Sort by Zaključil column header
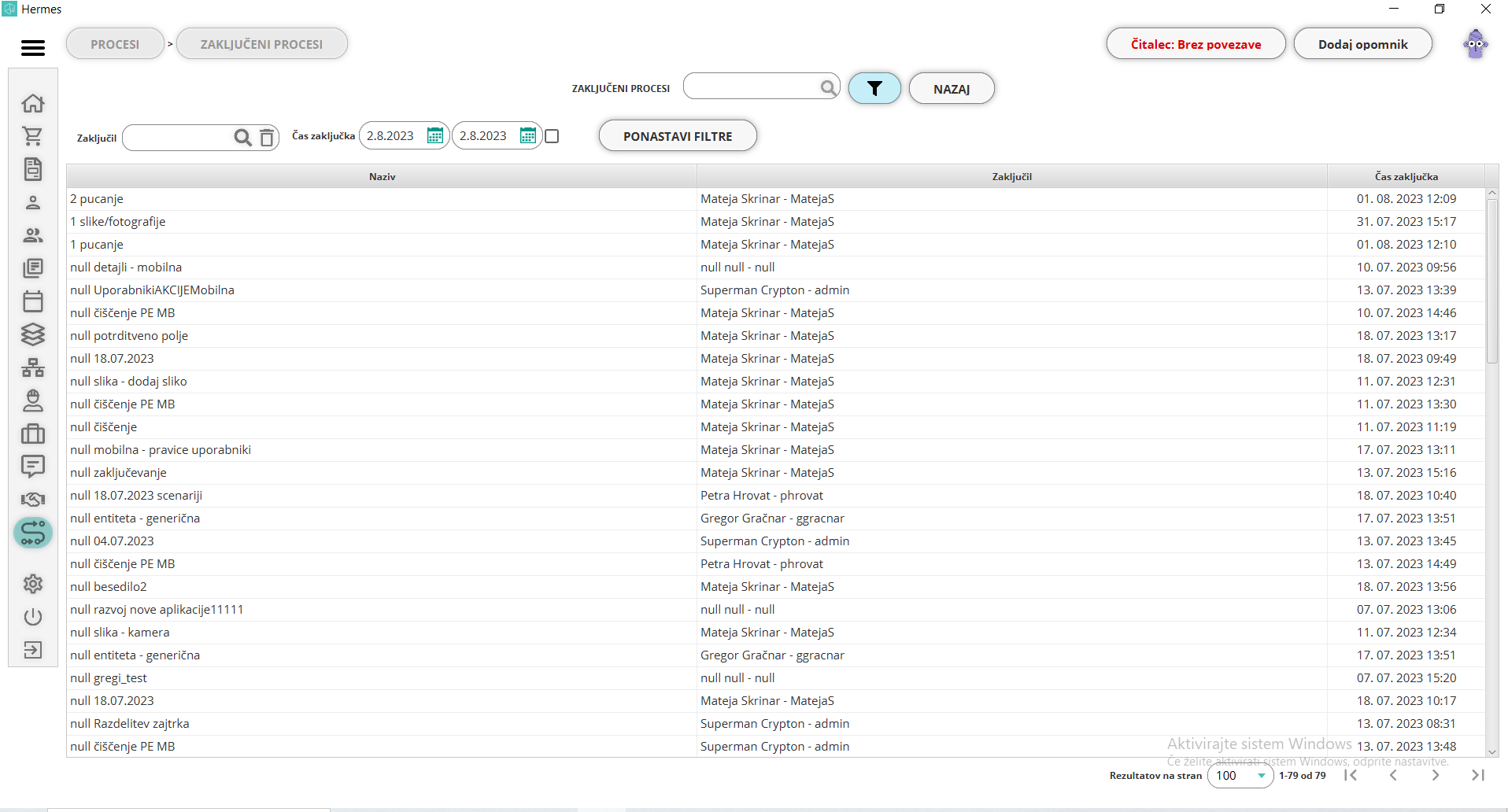 [x=1011, y=176]
